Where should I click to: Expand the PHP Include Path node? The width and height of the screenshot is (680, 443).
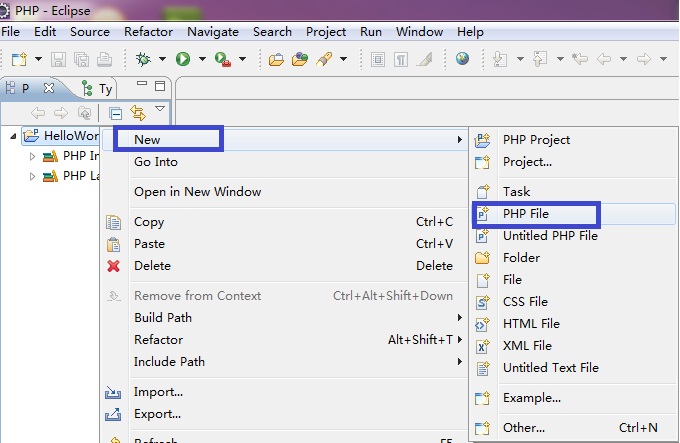click(x=32, y=156)
